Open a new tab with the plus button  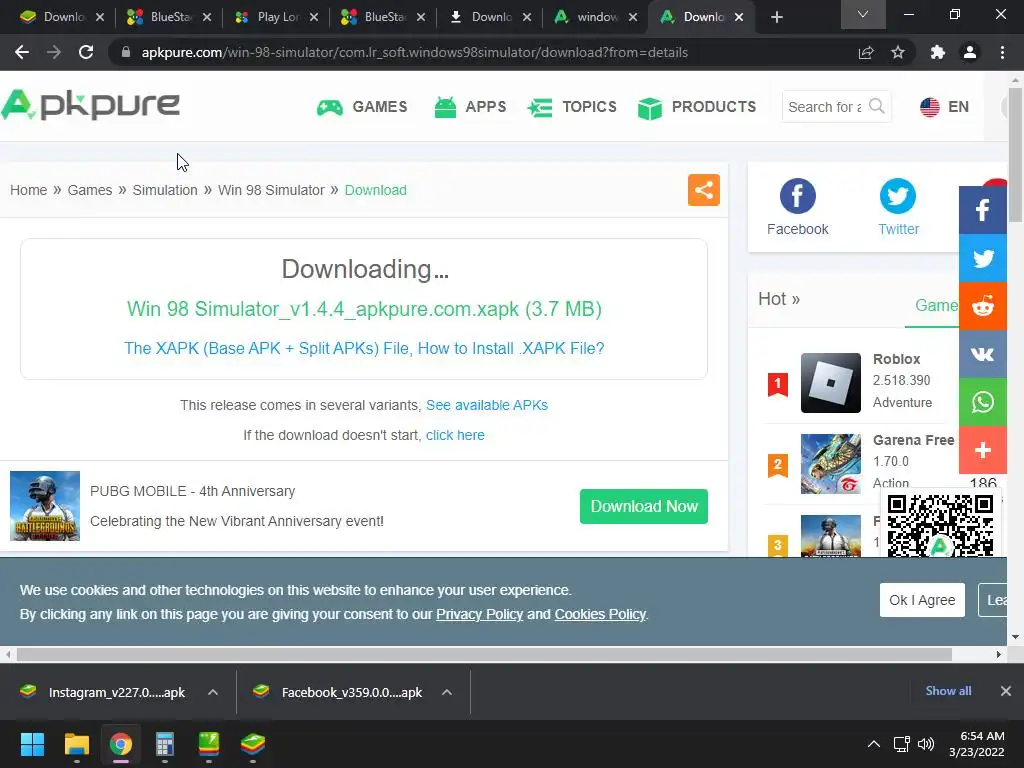tap(776, 17)
